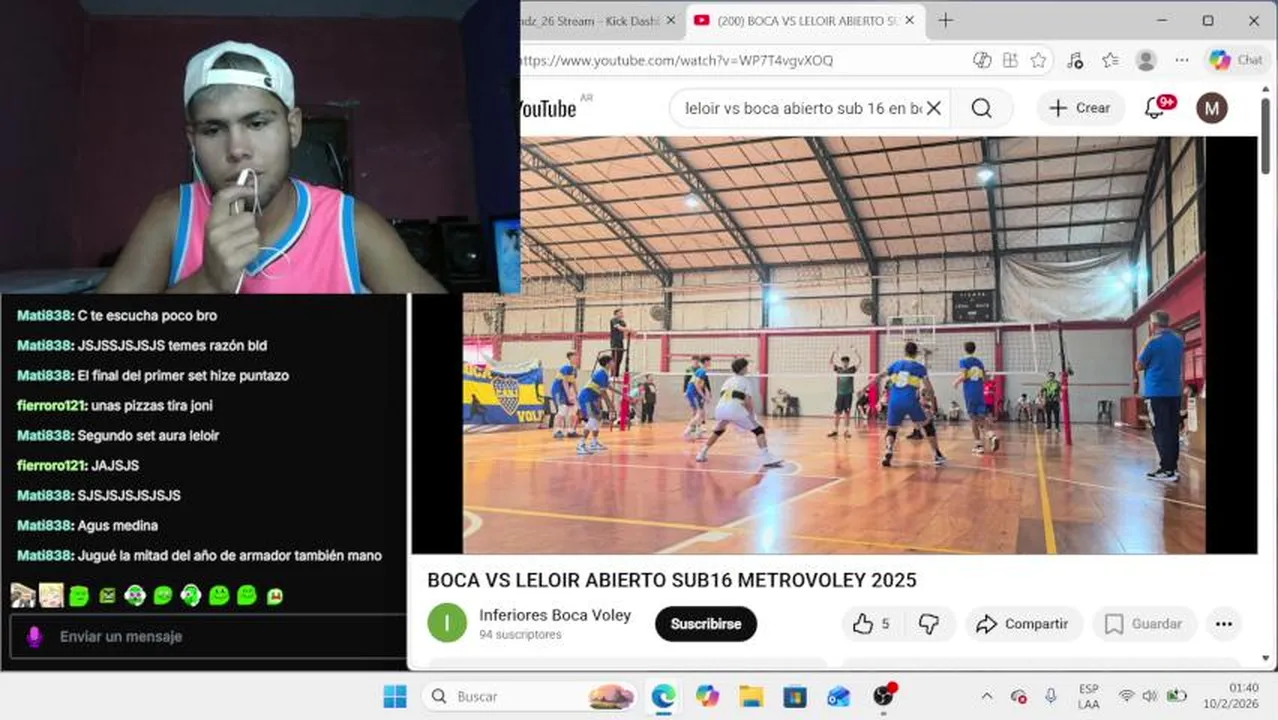
Task: Open the more actions three-dot menu
Action: click(x=1224, y=624)
